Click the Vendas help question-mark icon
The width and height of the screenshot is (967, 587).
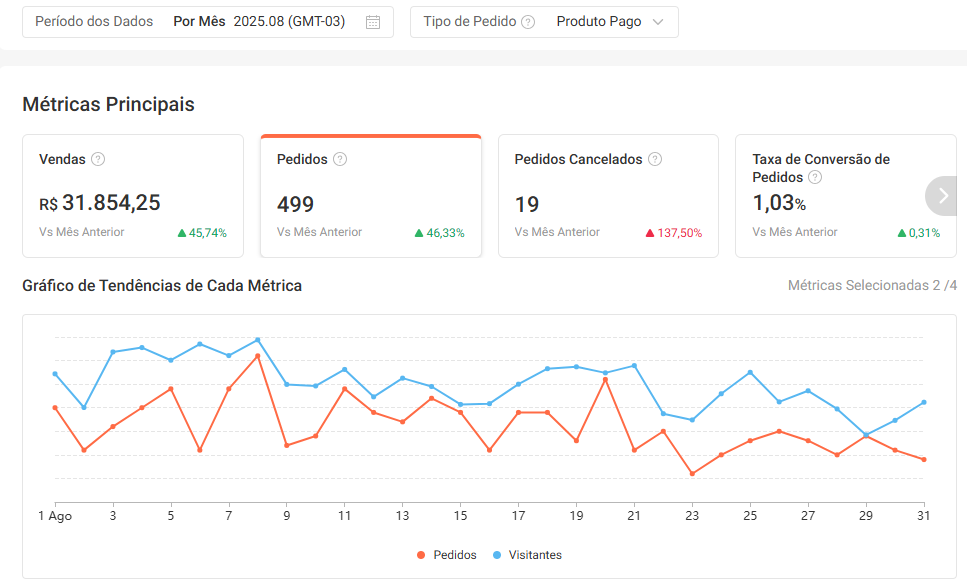point(98,159)
